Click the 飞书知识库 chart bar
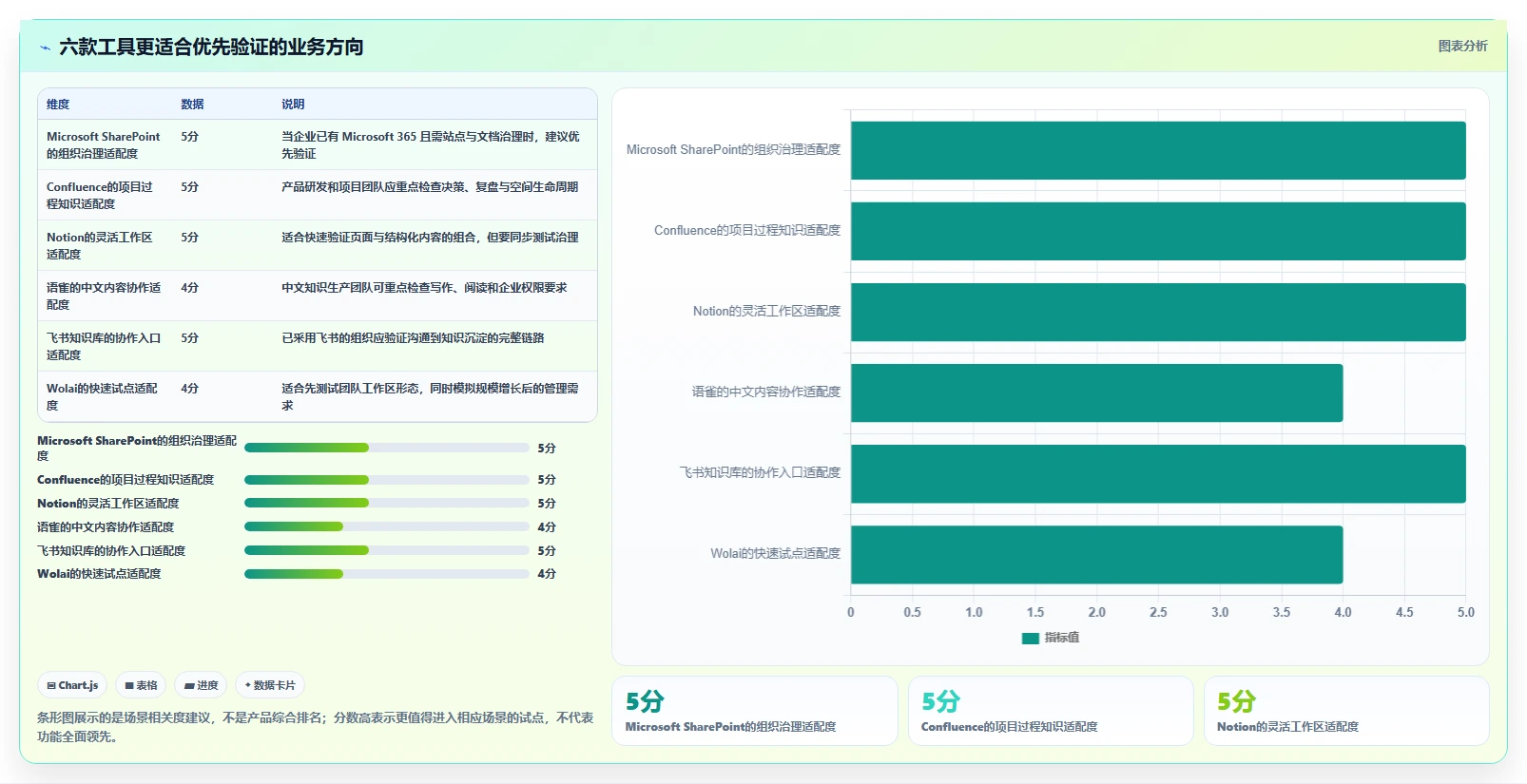 point(1158,473)
